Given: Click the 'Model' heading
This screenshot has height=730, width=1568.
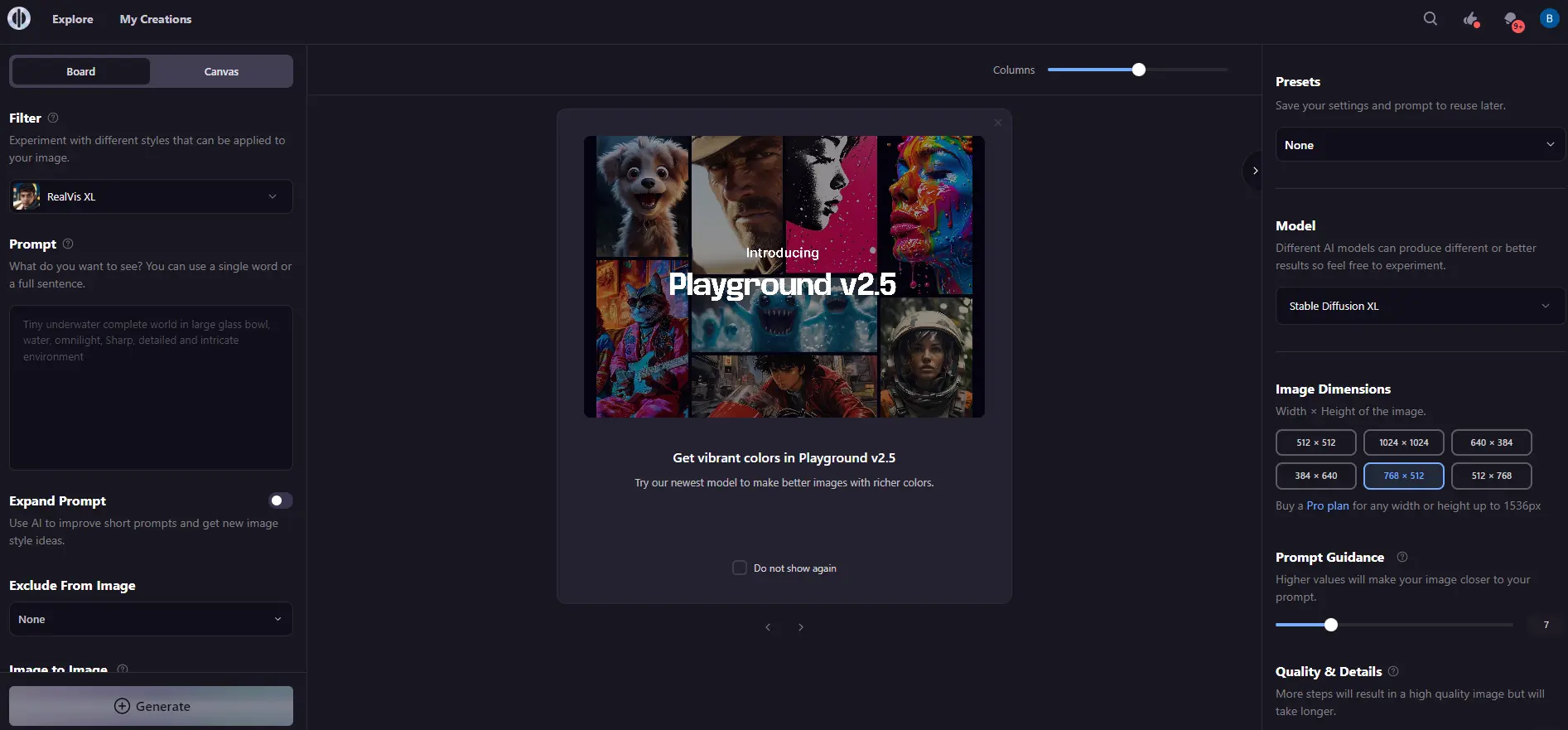Looking at the screenshot, I should pos(1295,225).
